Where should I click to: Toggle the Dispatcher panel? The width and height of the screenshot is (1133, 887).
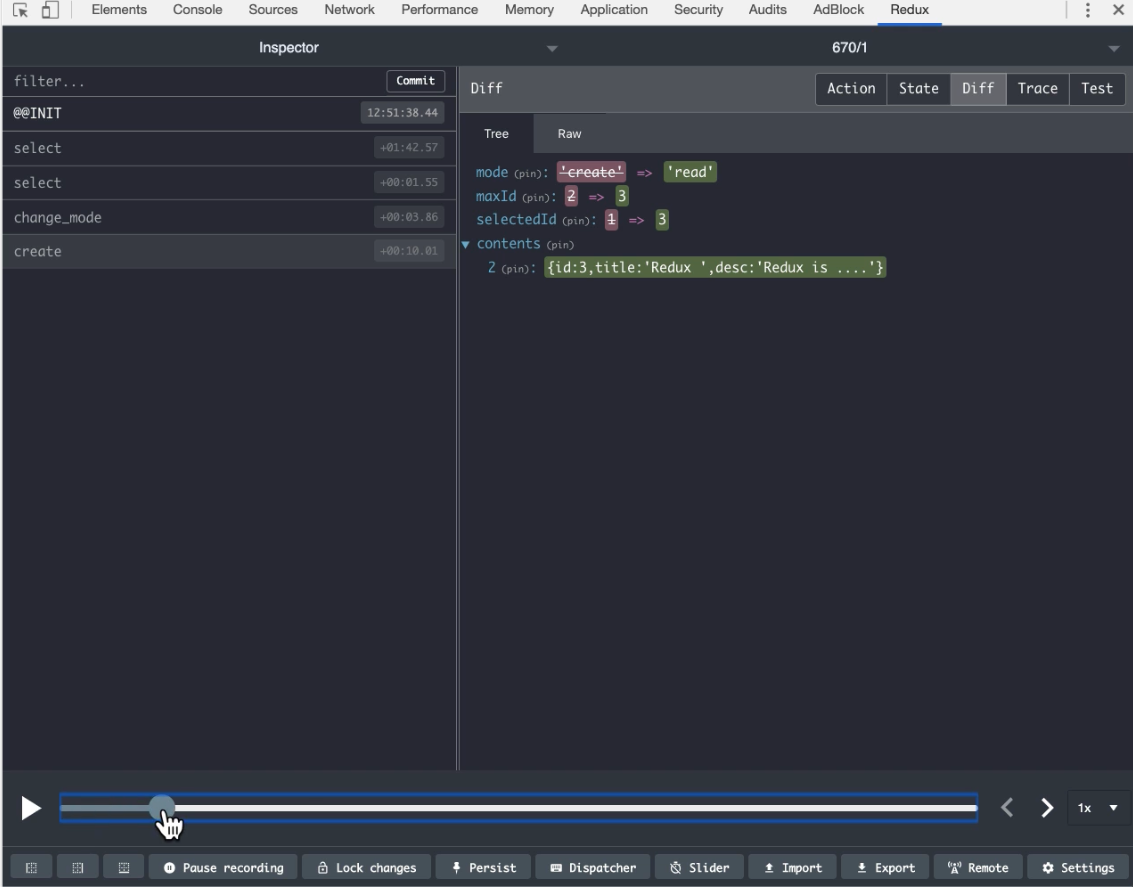[x=593, y=867]
